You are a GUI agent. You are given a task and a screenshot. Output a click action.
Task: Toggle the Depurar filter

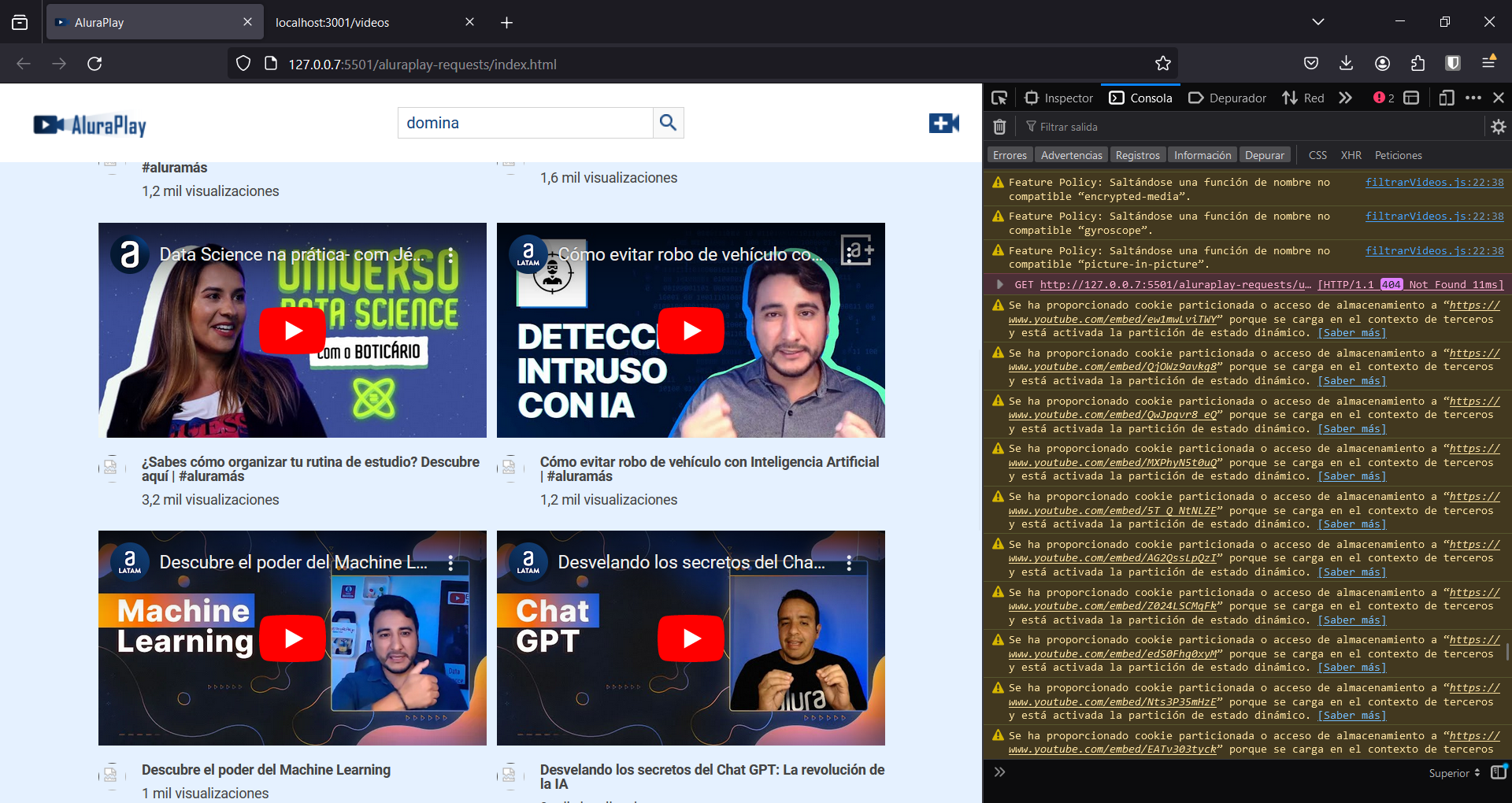[1265, 155]
